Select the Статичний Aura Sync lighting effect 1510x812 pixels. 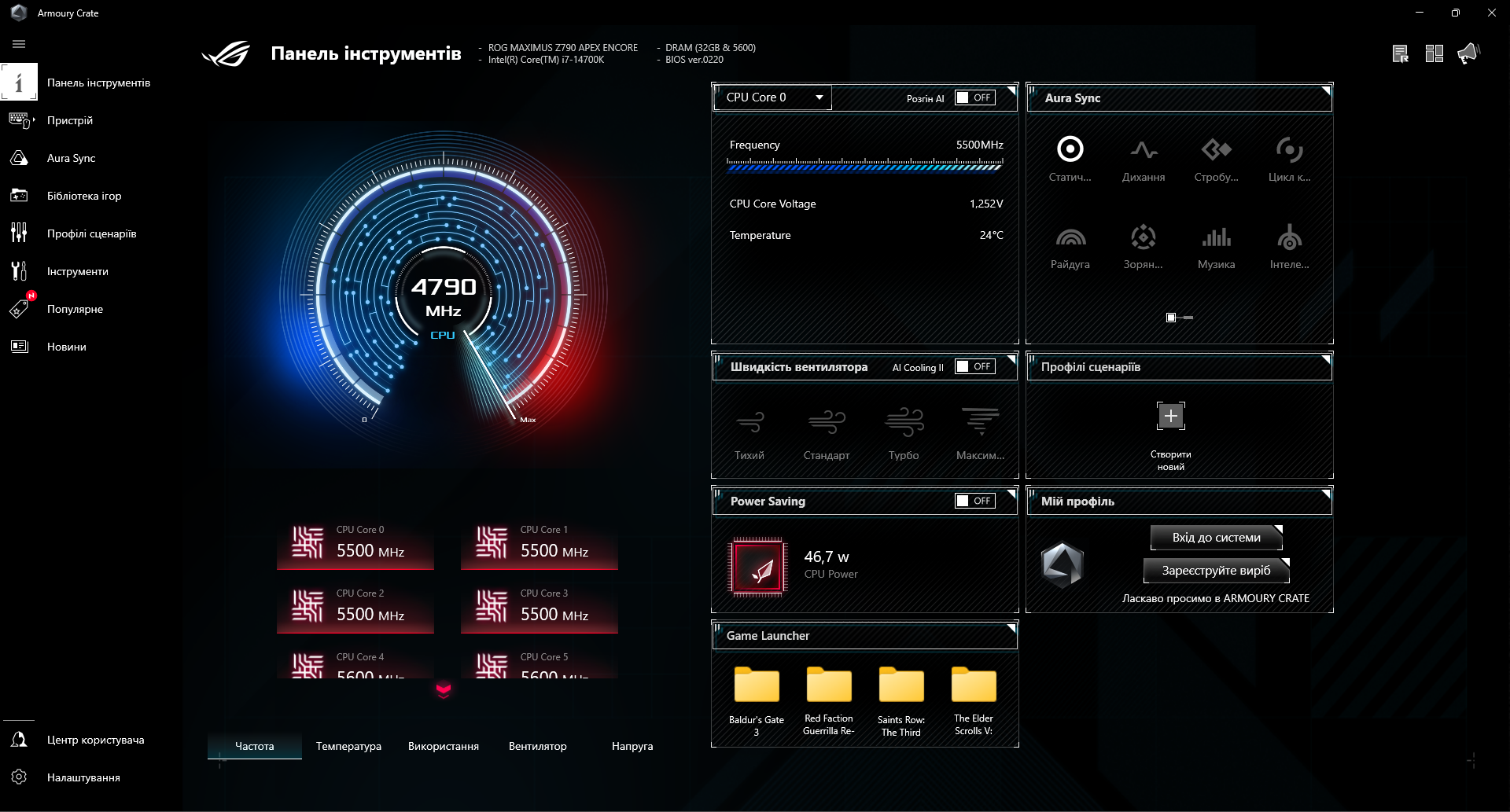tap(1070, 157)
